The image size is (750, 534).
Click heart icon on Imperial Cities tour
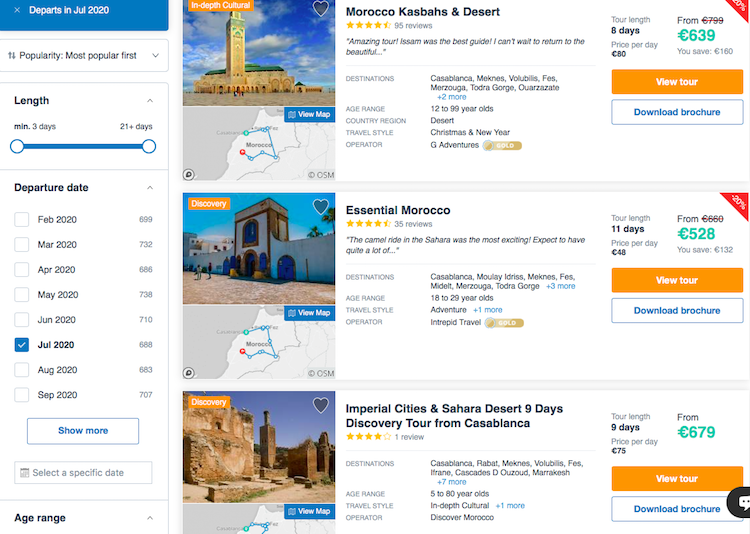[x=320, y=405]
